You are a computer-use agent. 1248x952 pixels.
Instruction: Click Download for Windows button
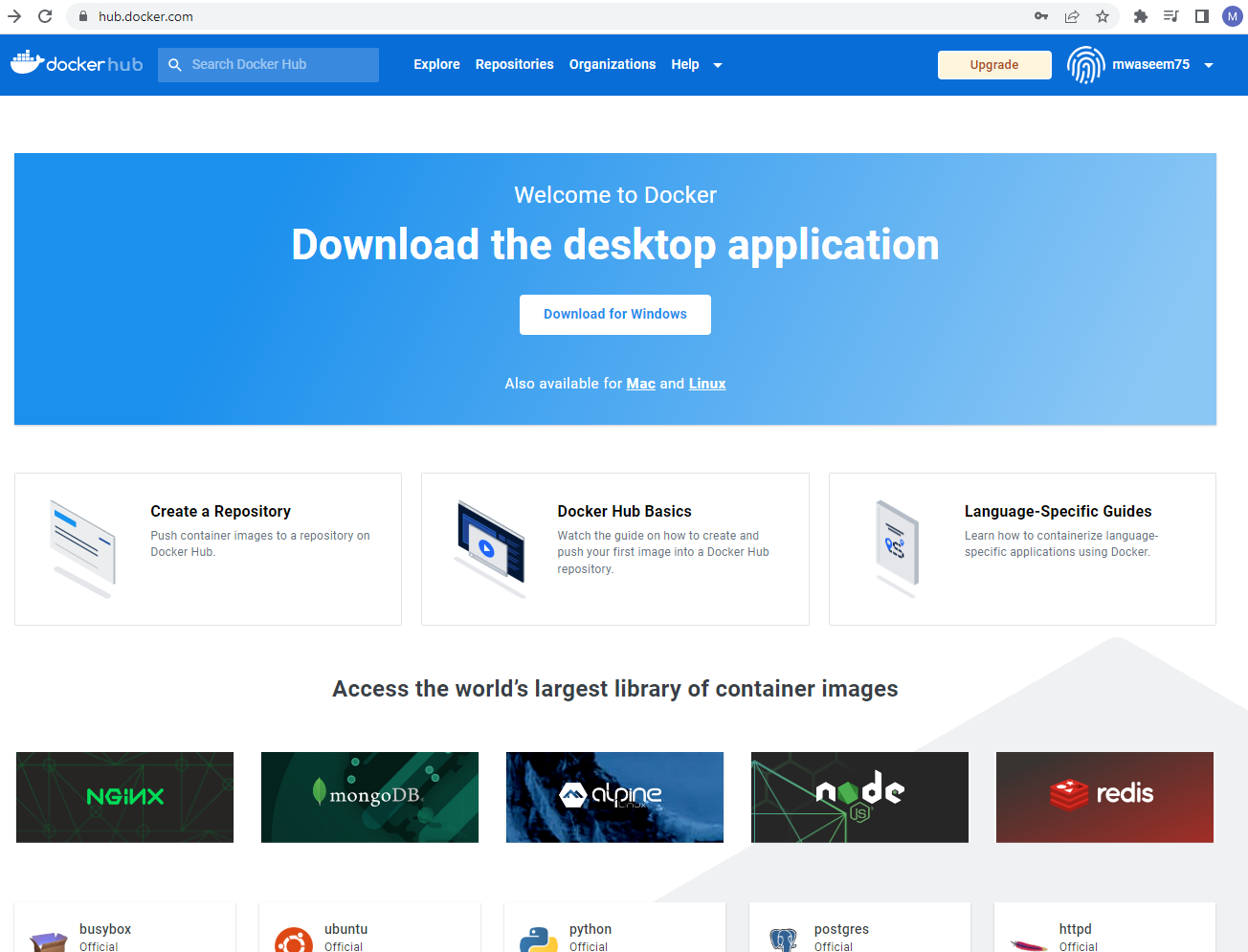coord(615,315)
